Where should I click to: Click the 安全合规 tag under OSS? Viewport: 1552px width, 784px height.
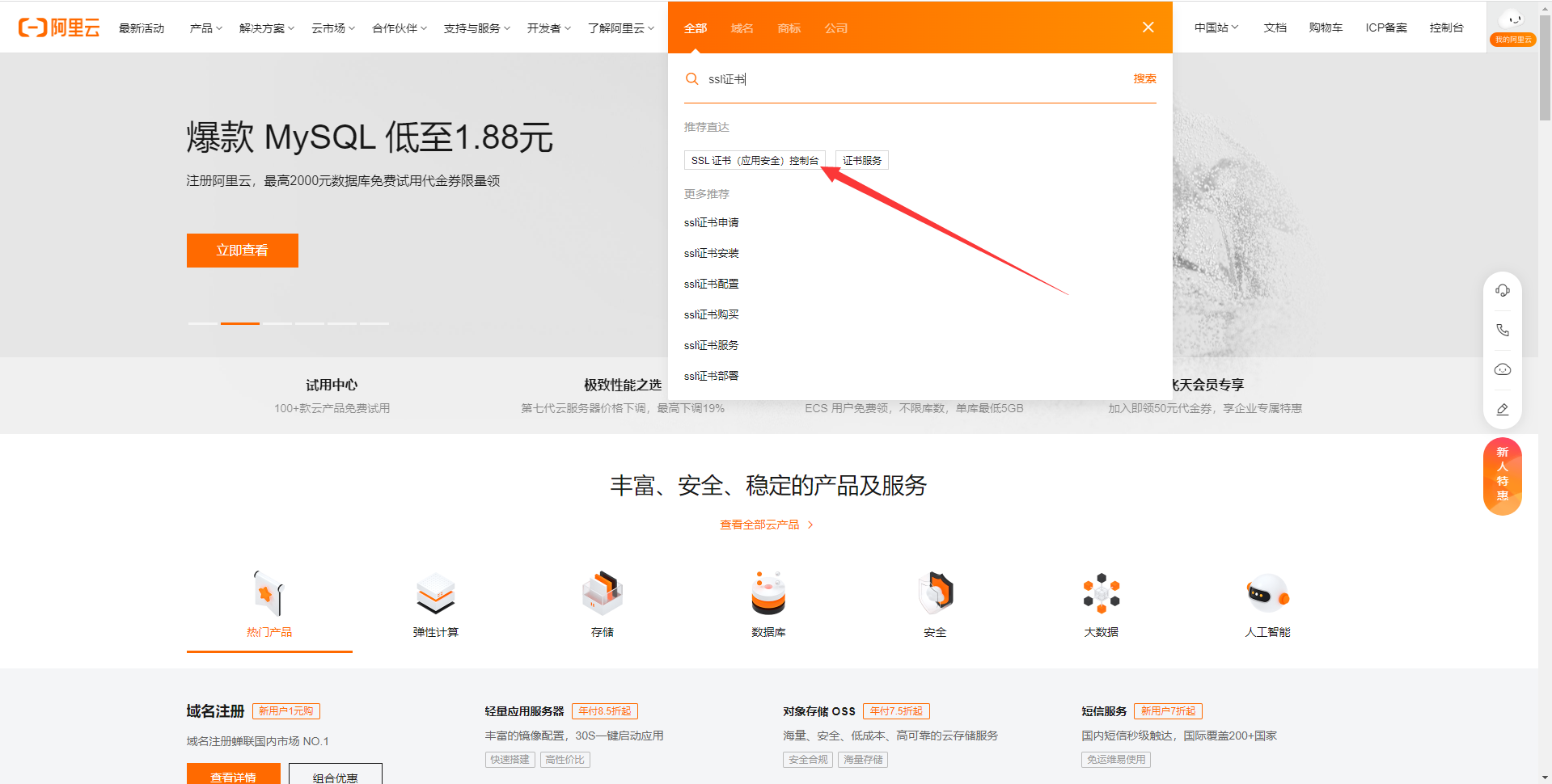808,760
